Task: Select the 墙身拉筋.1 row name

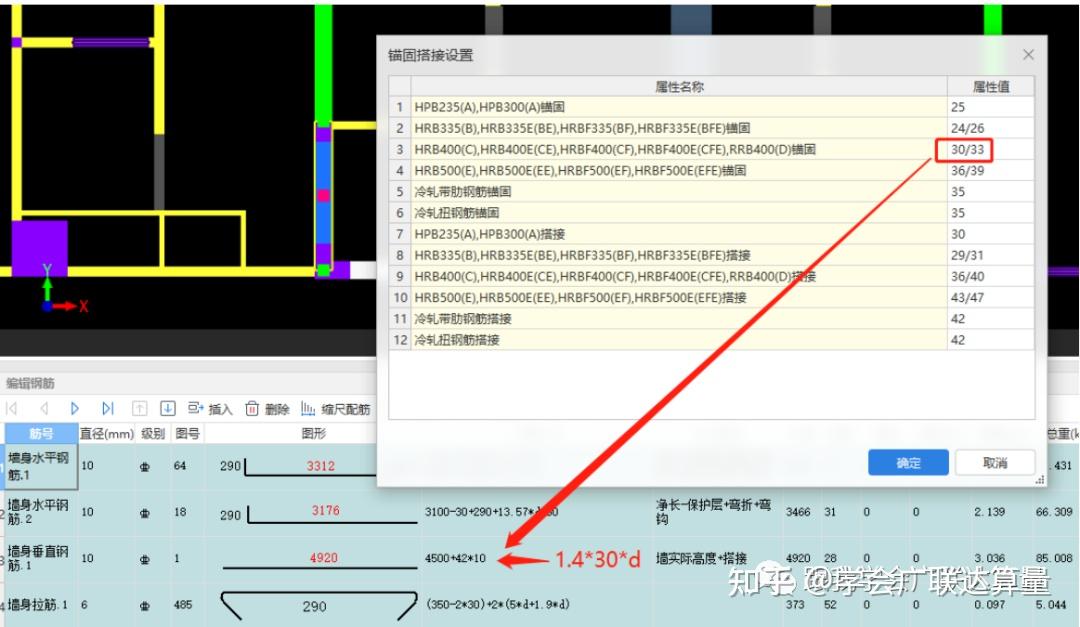Action: point(41,605)
